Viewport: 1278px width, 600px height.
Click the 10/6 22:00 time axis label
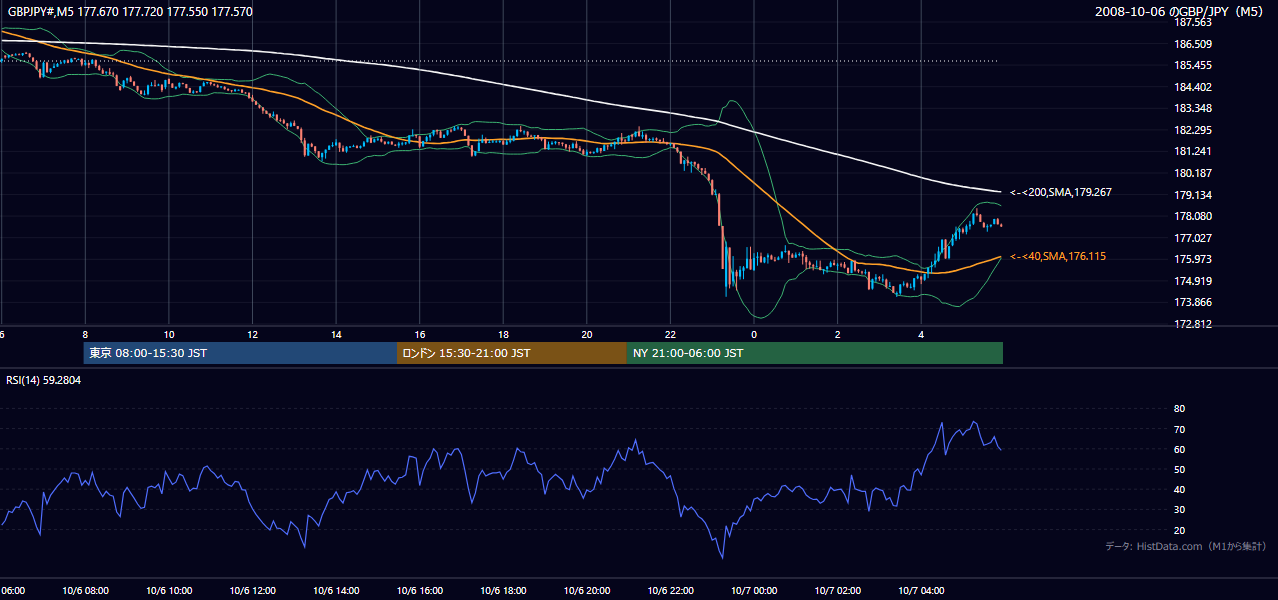670,591
